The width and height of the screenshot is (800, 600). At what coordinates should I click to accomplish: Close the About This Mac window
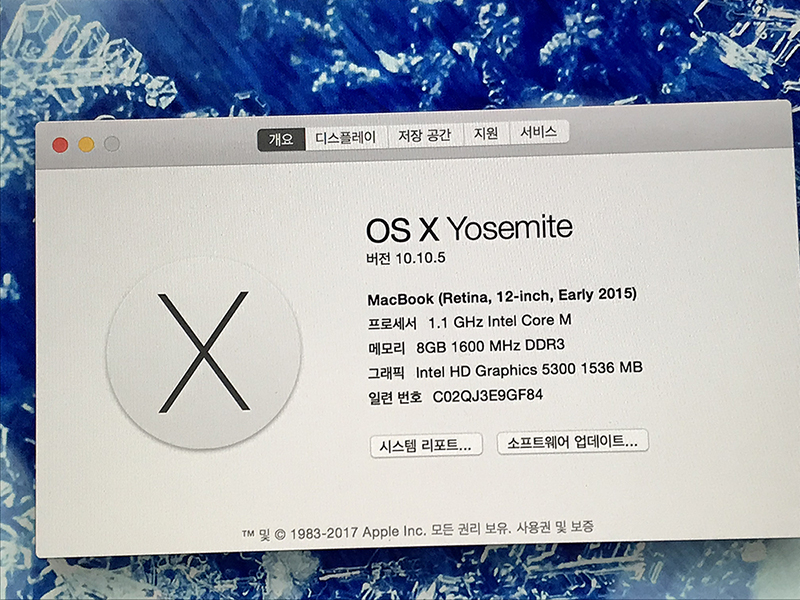pyautogui.click(x=60, y=145)
